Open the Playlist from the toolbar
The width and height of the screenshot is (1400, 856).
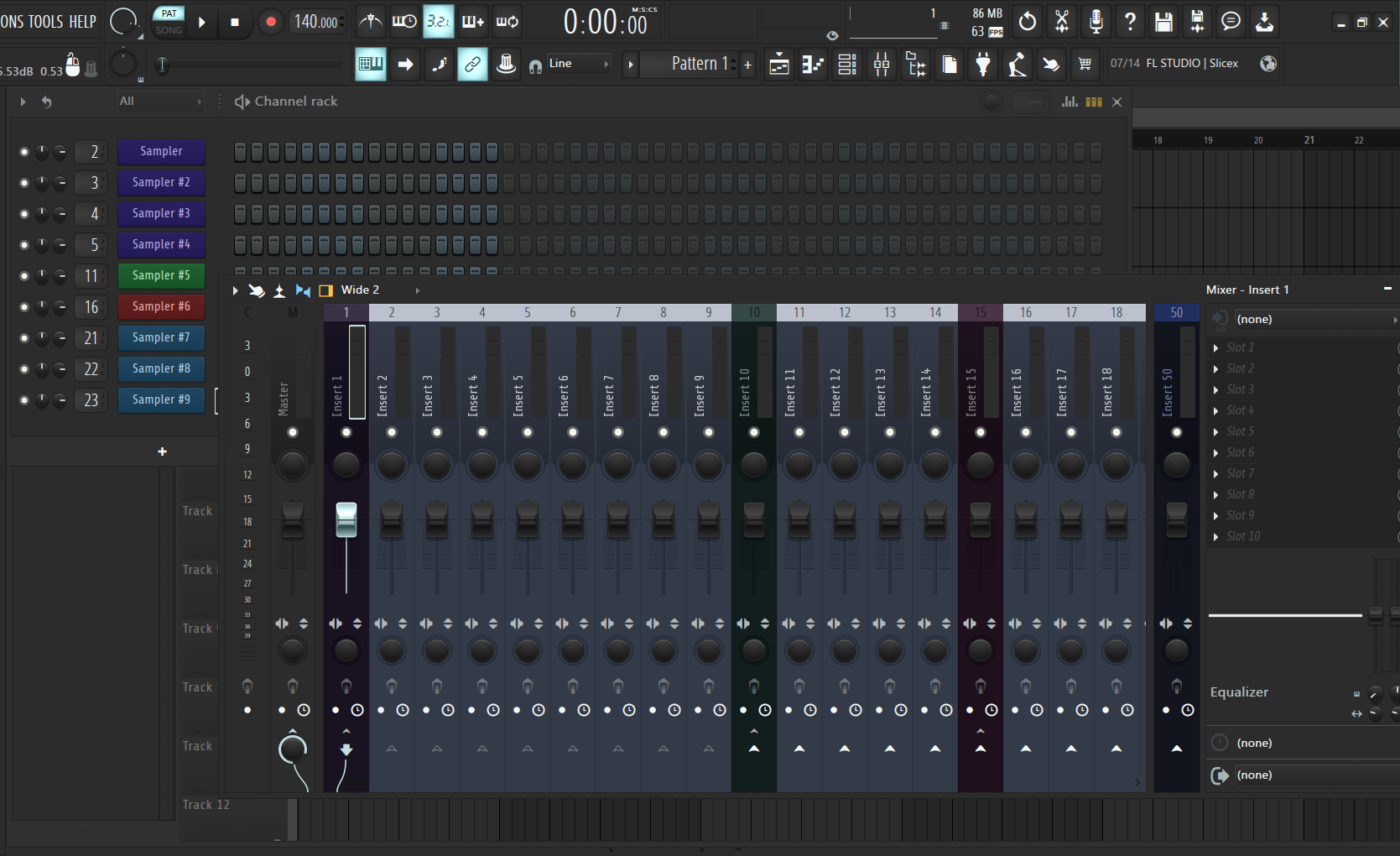[778, 64]
